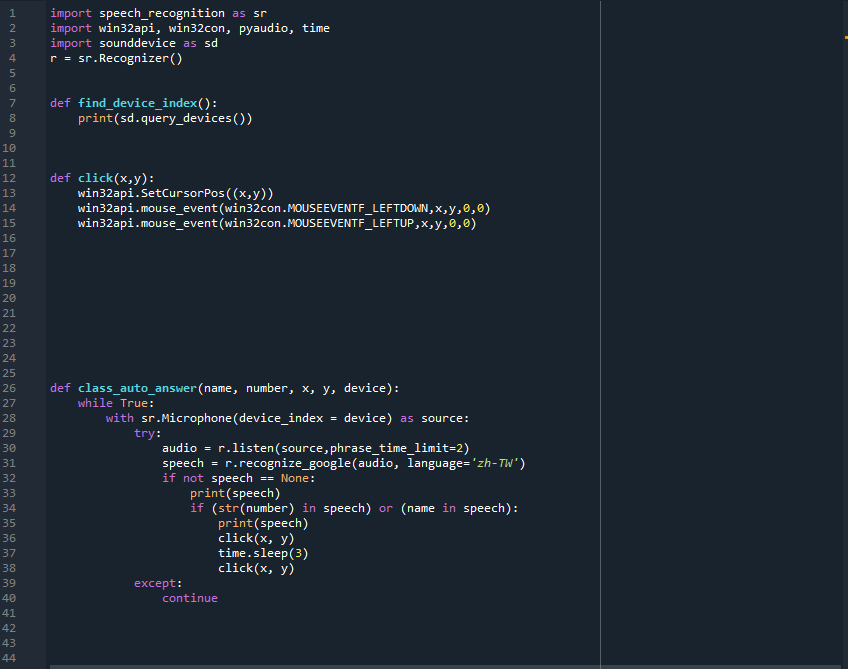
Task: Click 'sounddevice' in the third import
Action: (137, 43)
